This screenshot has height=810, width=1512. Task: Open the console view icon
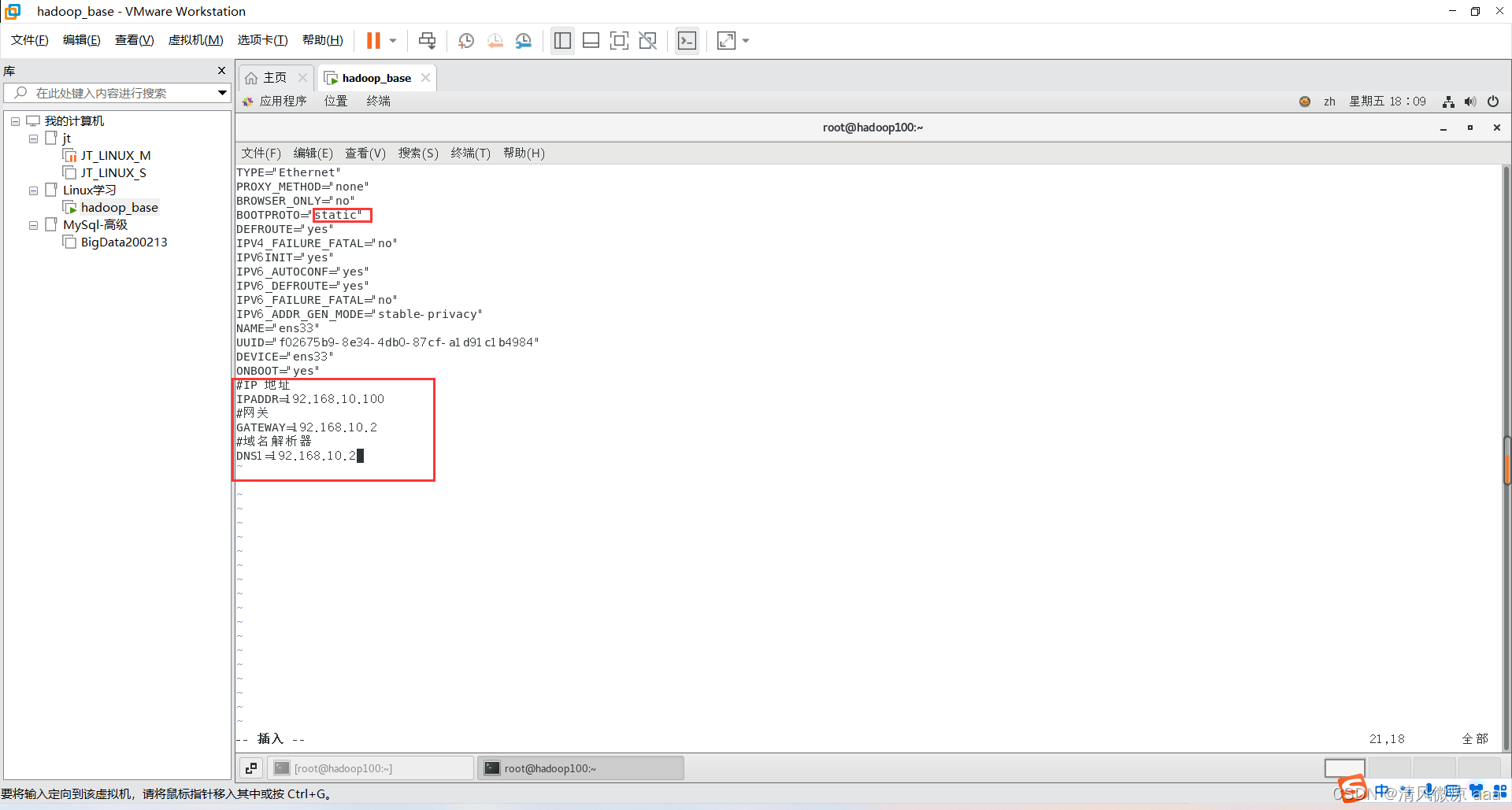tap(687, 41)
